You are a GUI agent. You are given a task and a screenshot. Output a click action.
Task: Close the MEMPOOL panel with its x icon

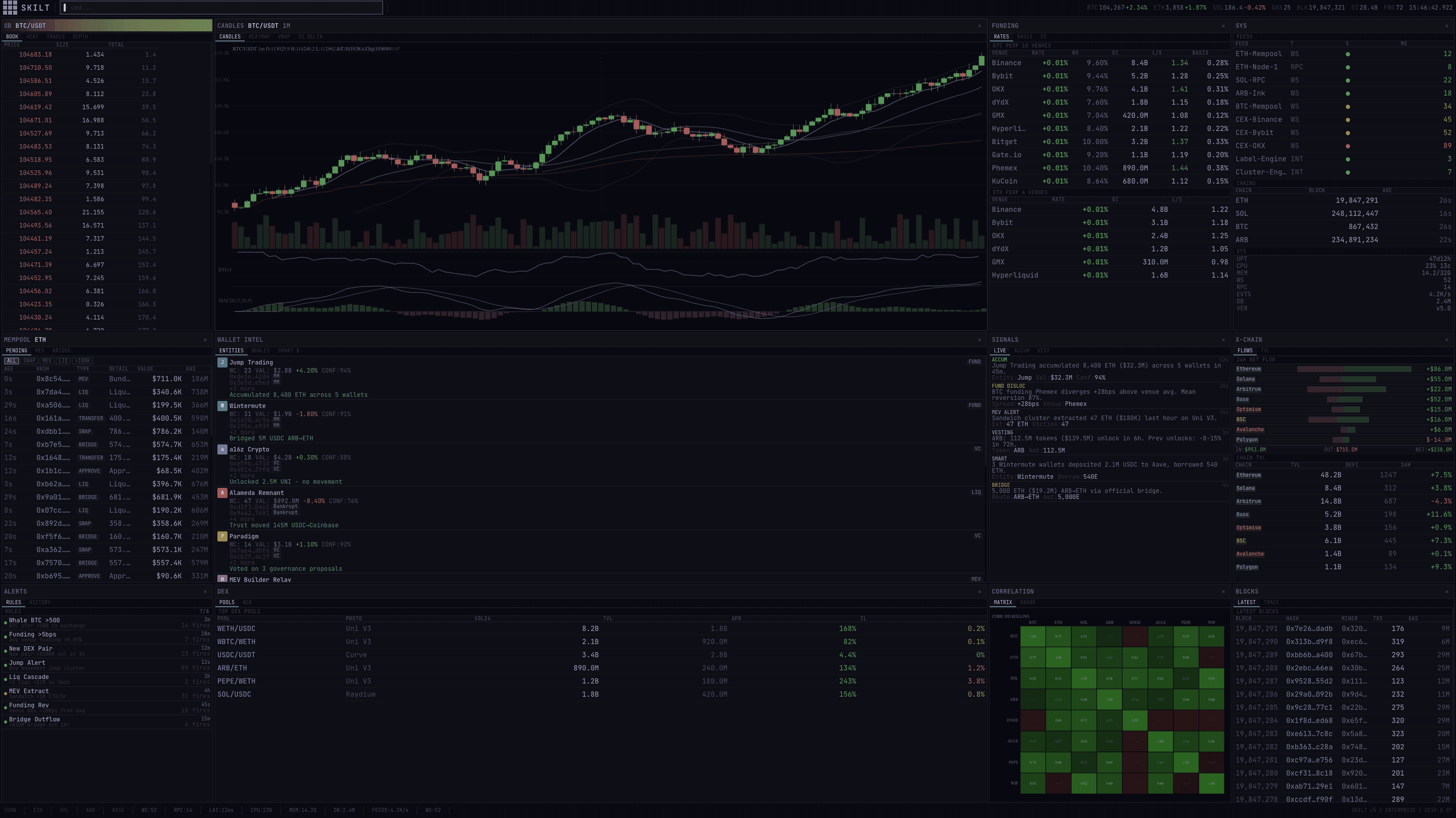205,340
